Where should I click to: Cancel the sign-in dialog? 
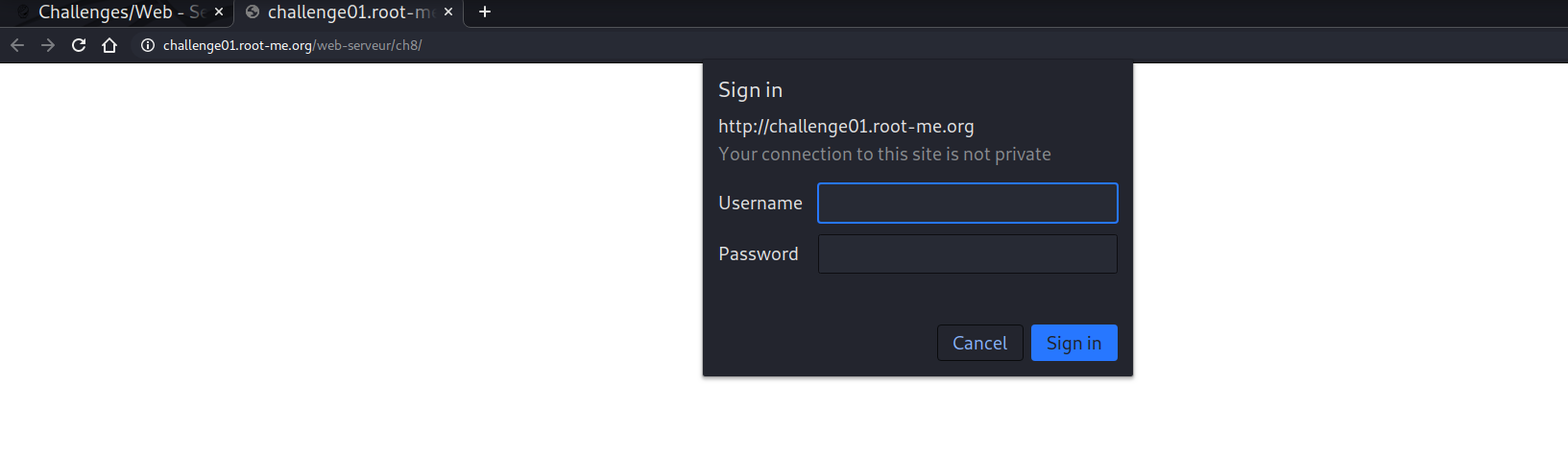coord(979,343)
